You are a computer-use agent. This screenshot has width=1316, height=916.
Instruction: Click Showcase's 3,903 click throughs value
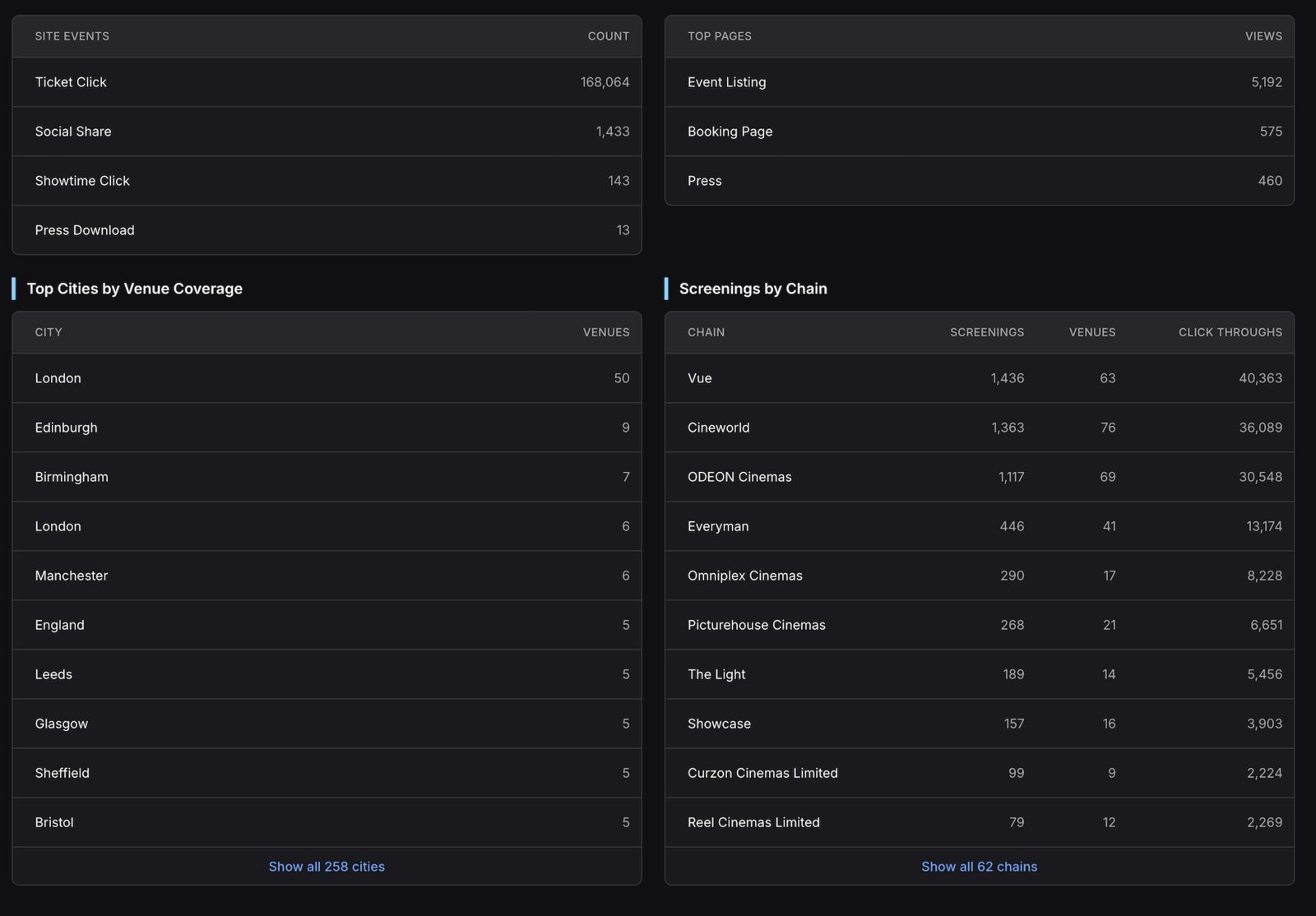[x=1264, y=724]
